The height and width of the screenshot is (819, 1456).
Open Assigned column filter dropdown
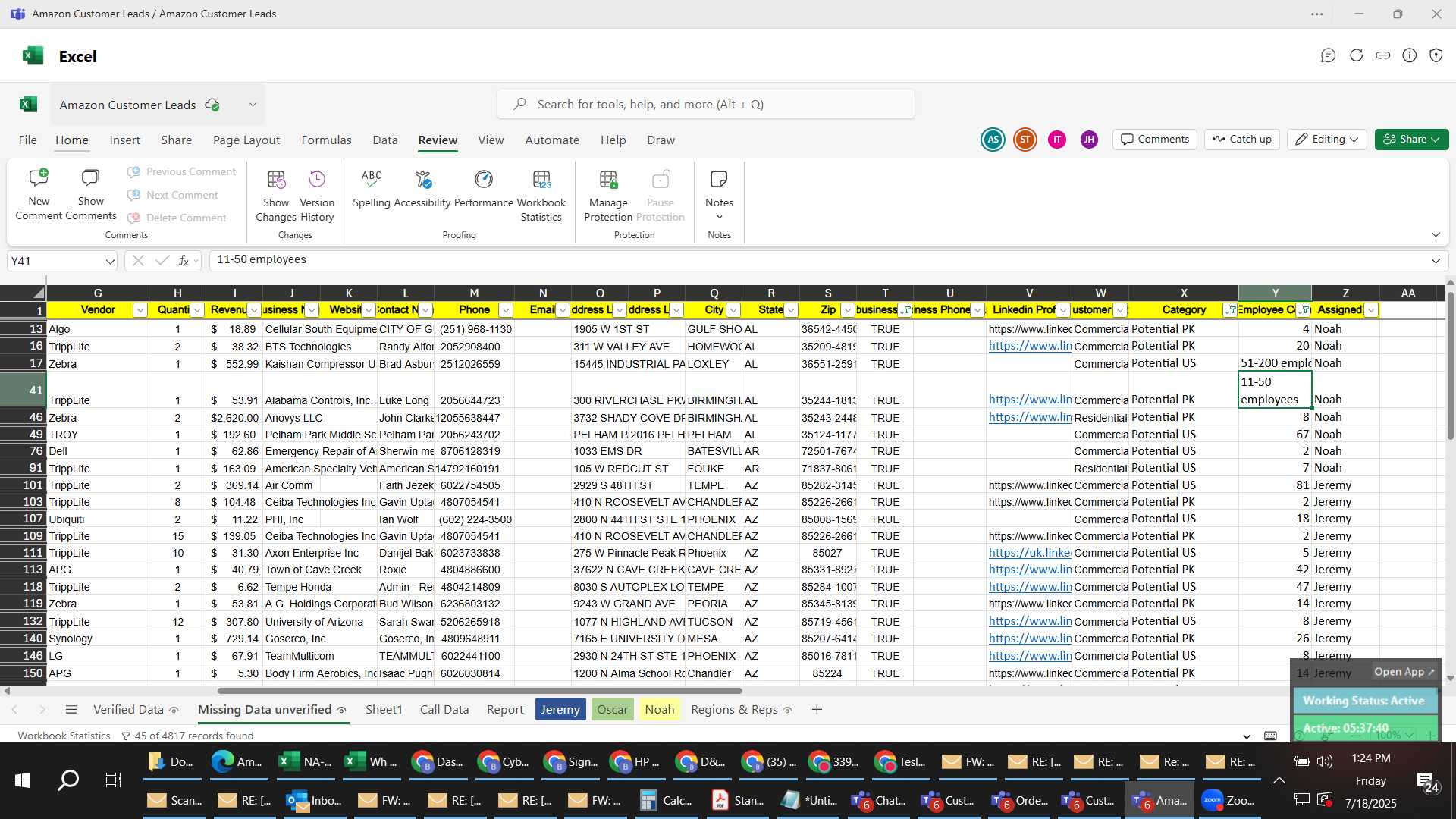1370,310
